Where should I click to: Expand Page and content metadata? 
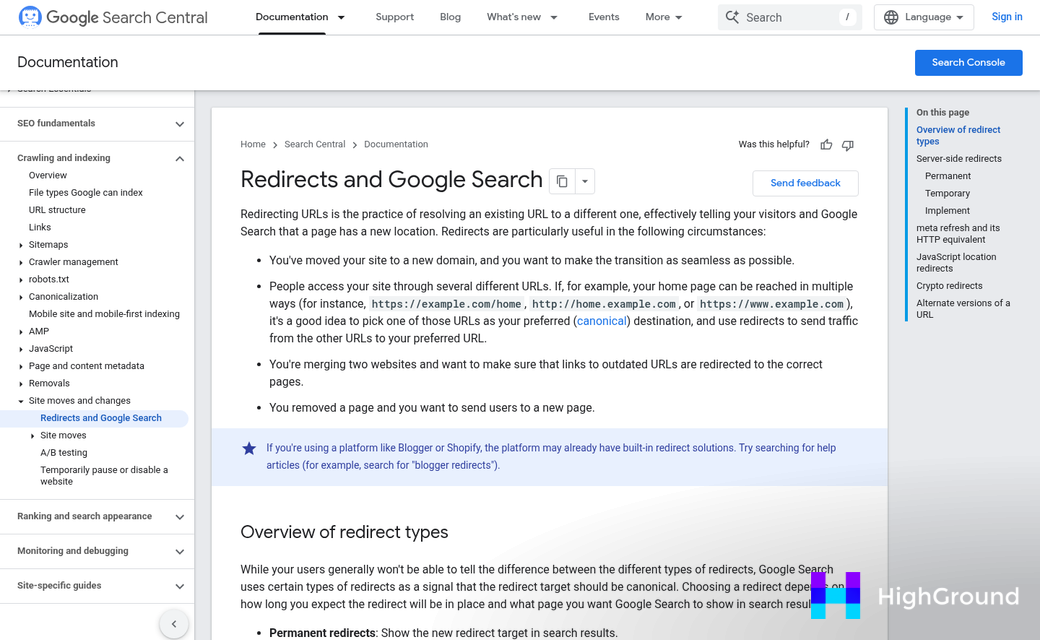click(x=21, y=366)
